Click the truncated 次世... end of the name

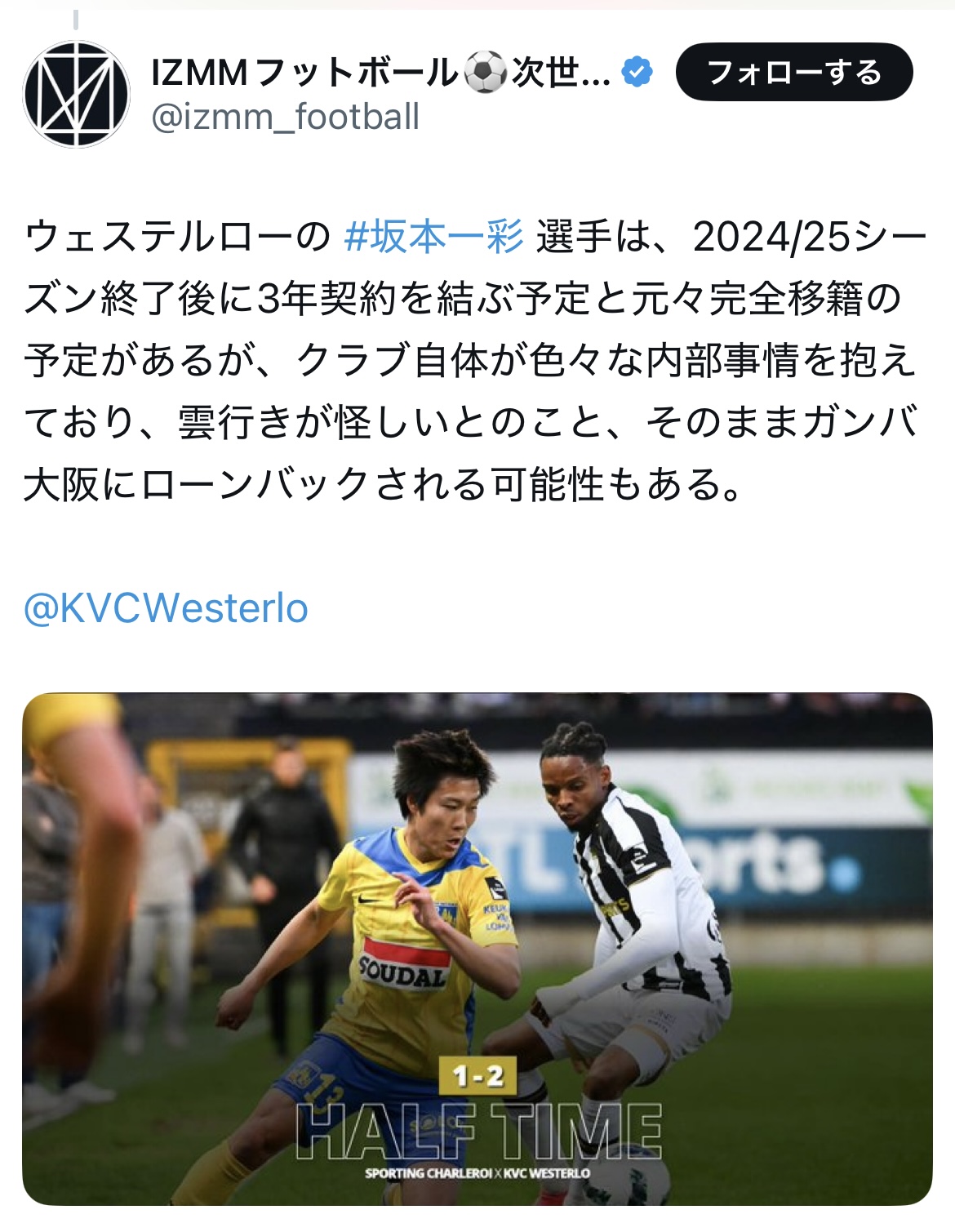click(561, 73)
